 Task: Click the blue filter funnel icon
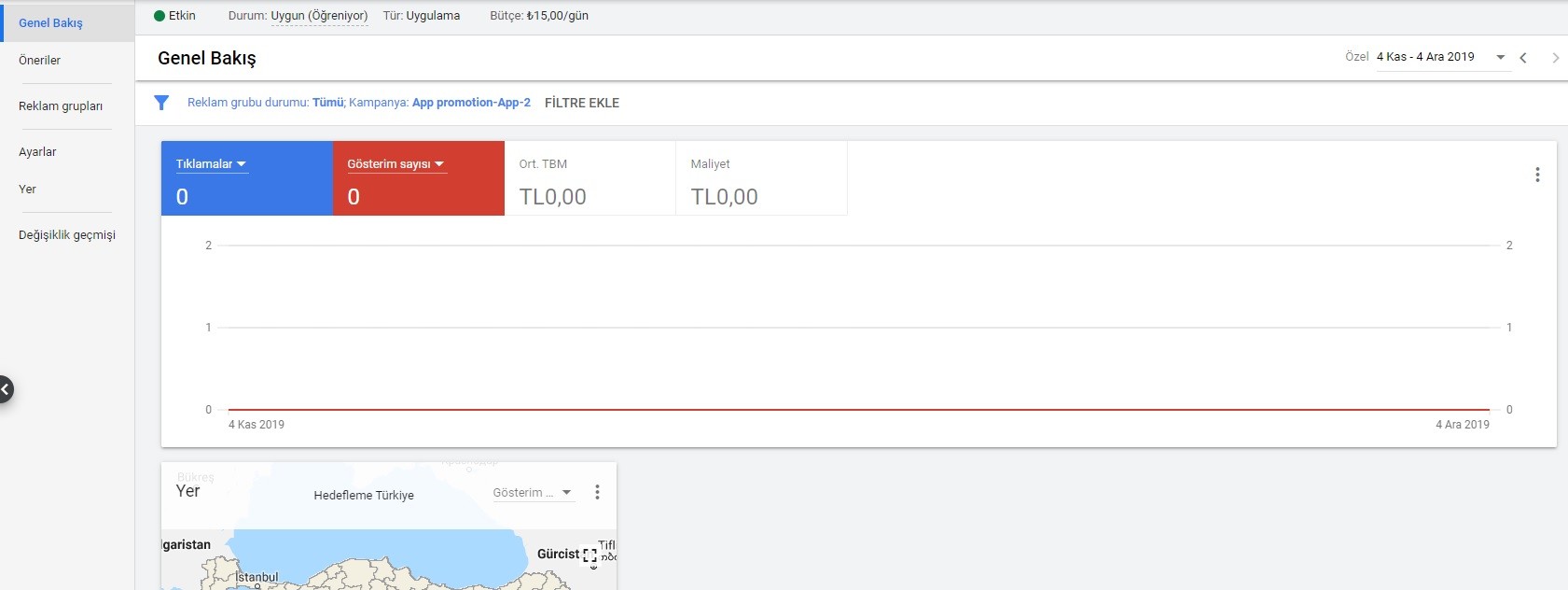[x=161, y=103]
